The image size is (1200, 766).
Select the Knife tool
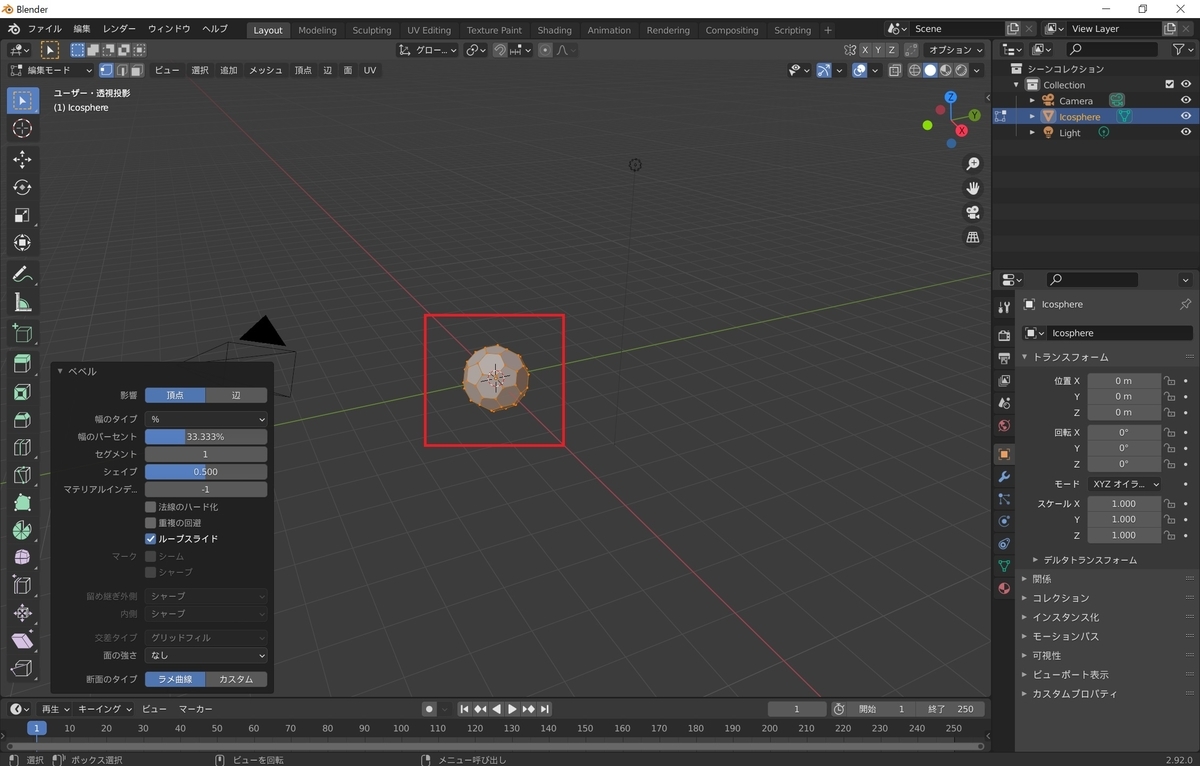coord(22,475)
